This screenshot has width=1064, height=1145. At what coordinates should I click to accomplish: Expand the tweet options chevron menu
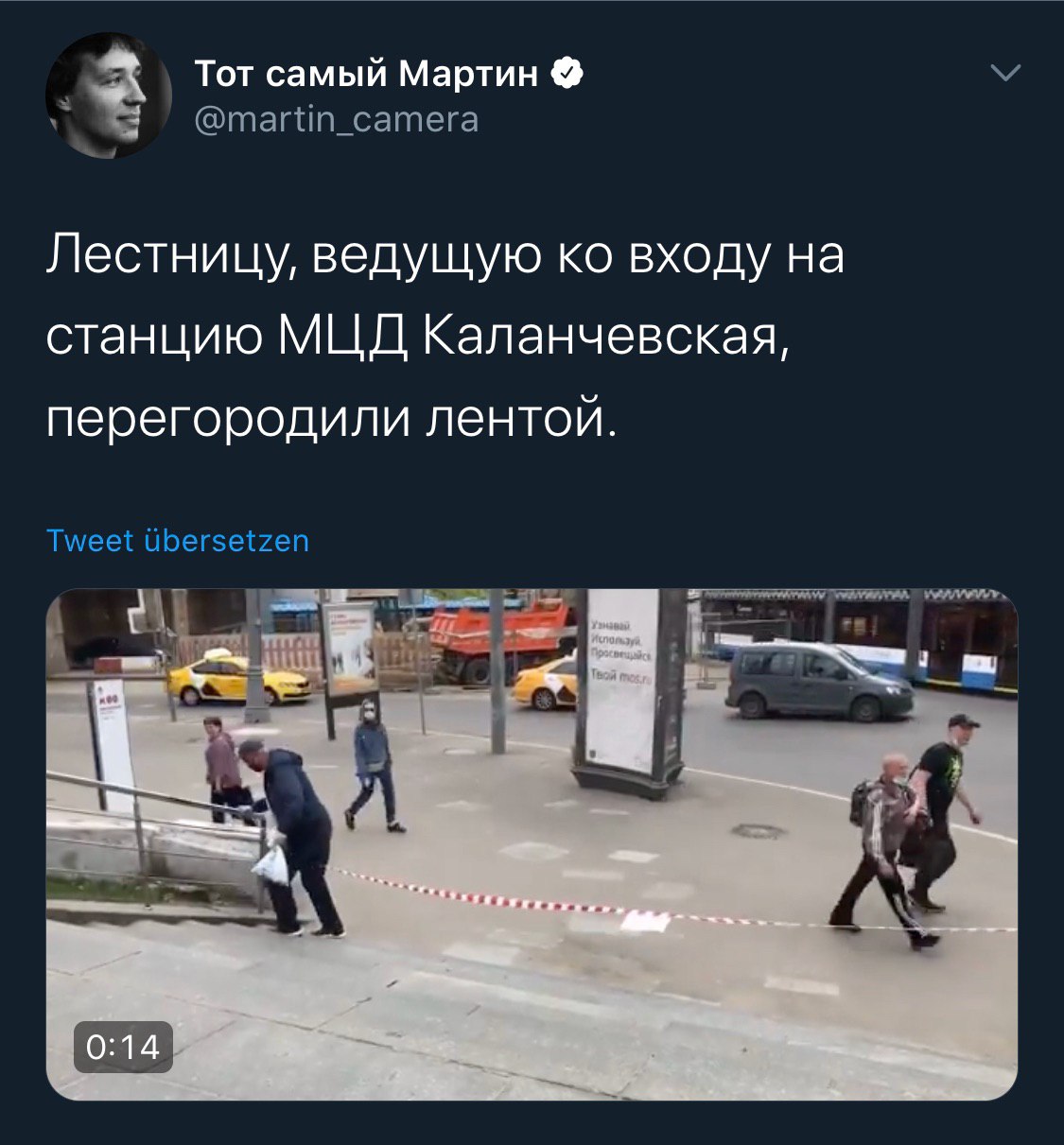pos(1003,73)
